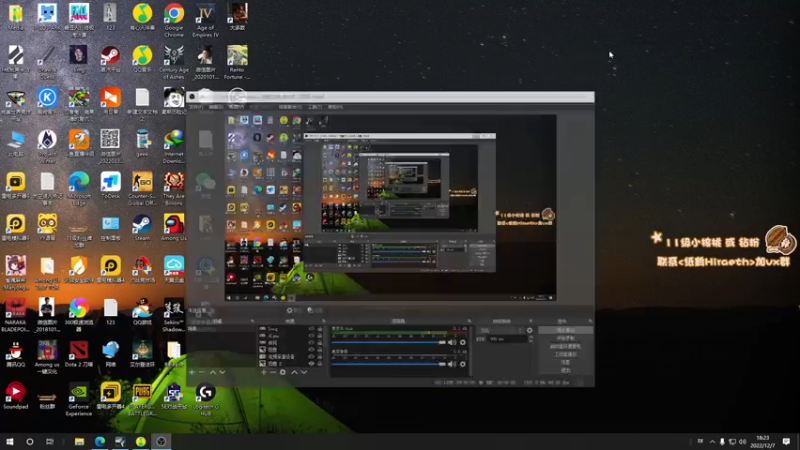Select the 场景 item in Scenes list
The width and height of the screenshot is (800, 450).
(x=221, y=329)
